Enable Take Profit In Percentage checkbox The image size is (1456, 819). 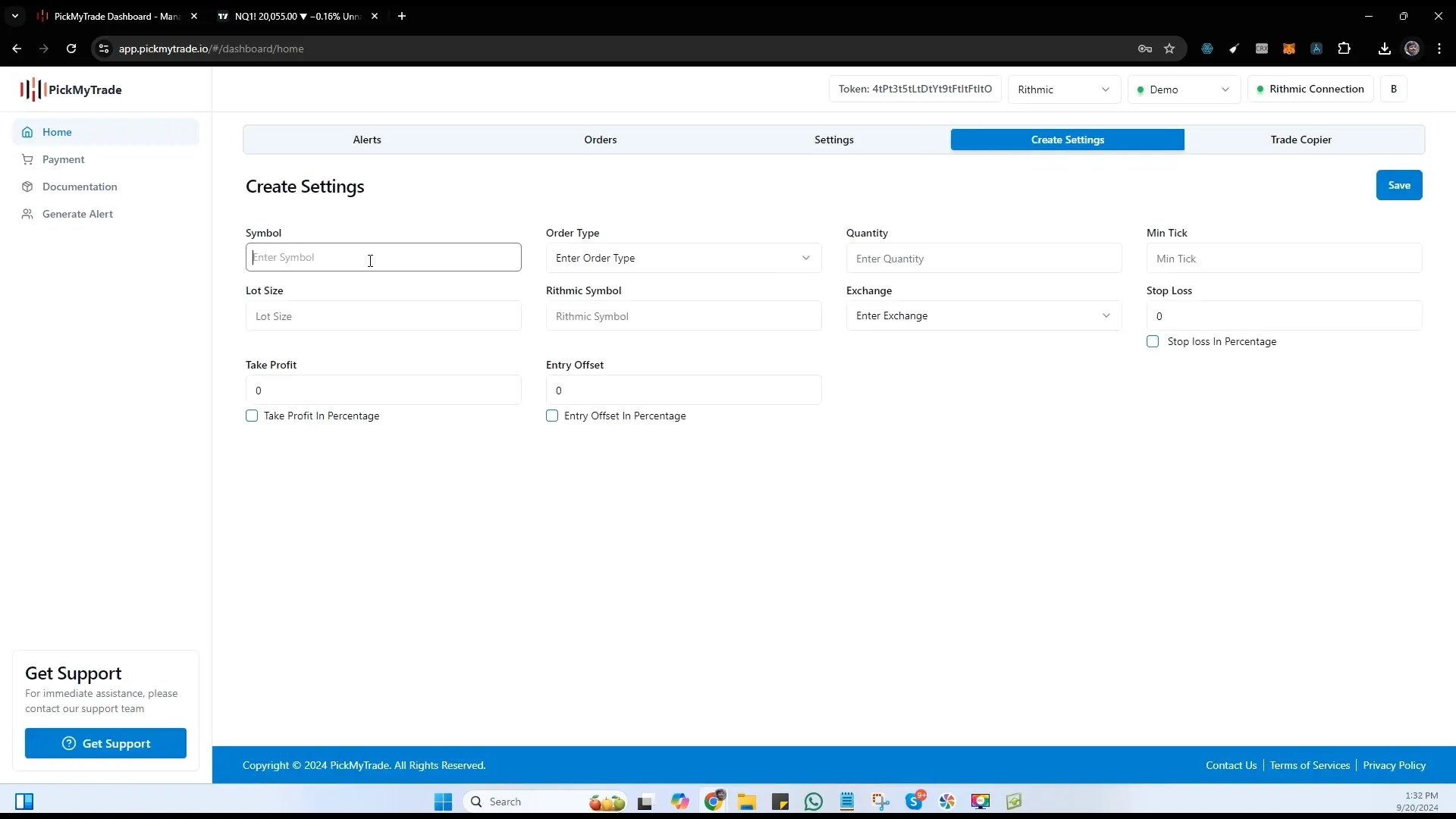click(252, 415)
